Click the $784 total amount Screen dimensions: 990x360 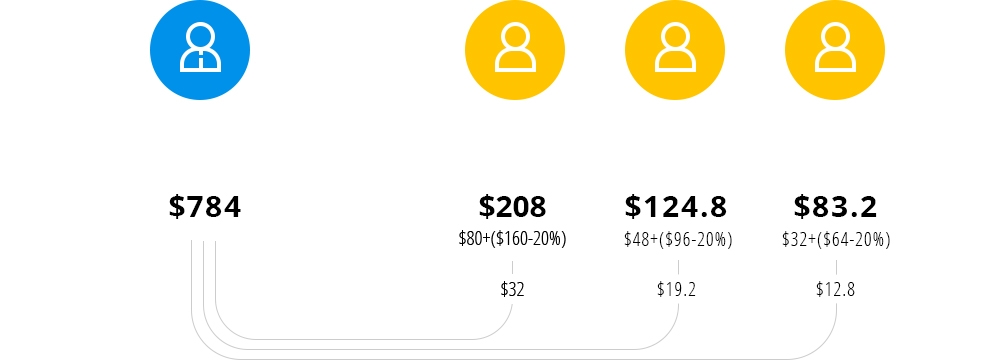[205, 207]
